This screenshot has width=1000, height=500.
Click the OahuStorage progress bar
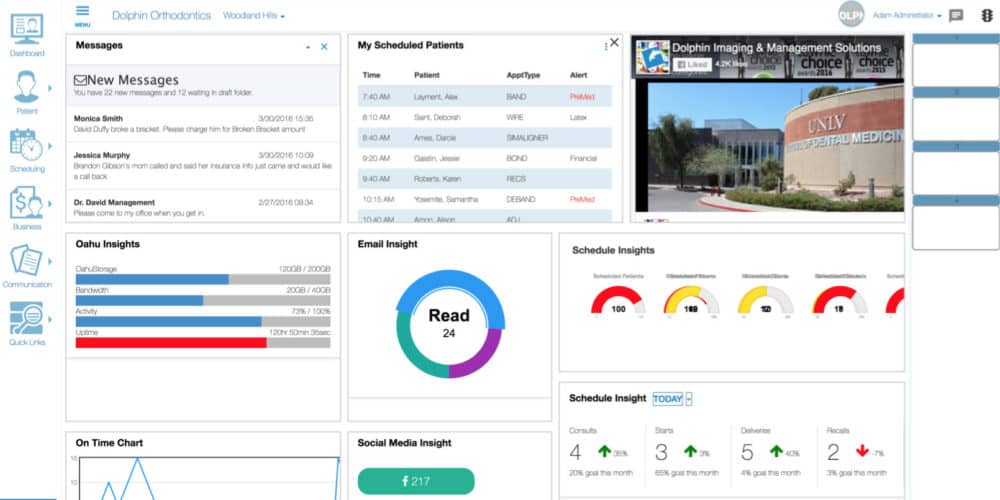click(x=203, y=279)
